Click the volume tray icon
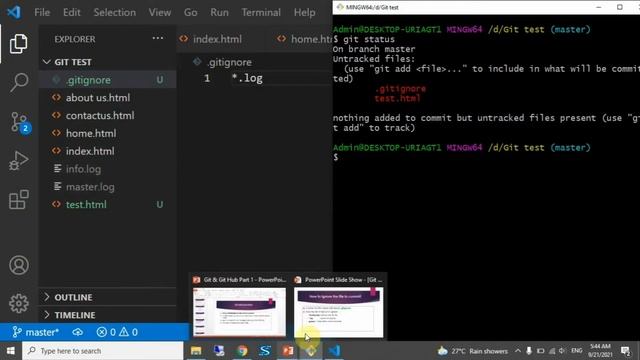This screenshot has width=640, height=360. [562, 351]
